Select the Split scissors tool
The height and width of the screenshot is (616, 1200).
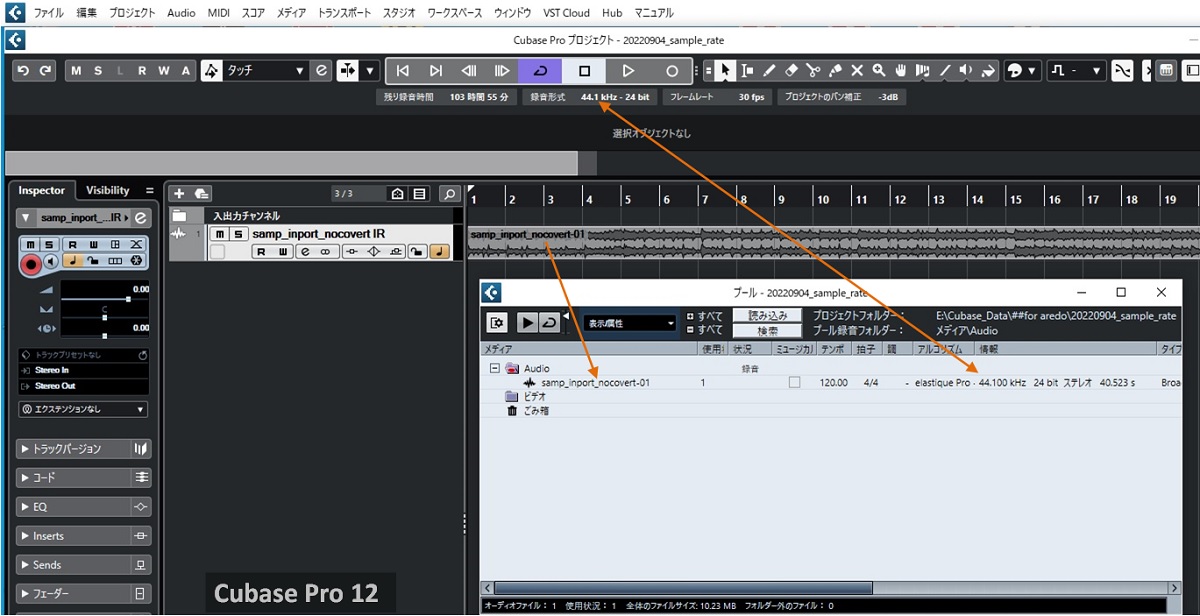[813, 71]
